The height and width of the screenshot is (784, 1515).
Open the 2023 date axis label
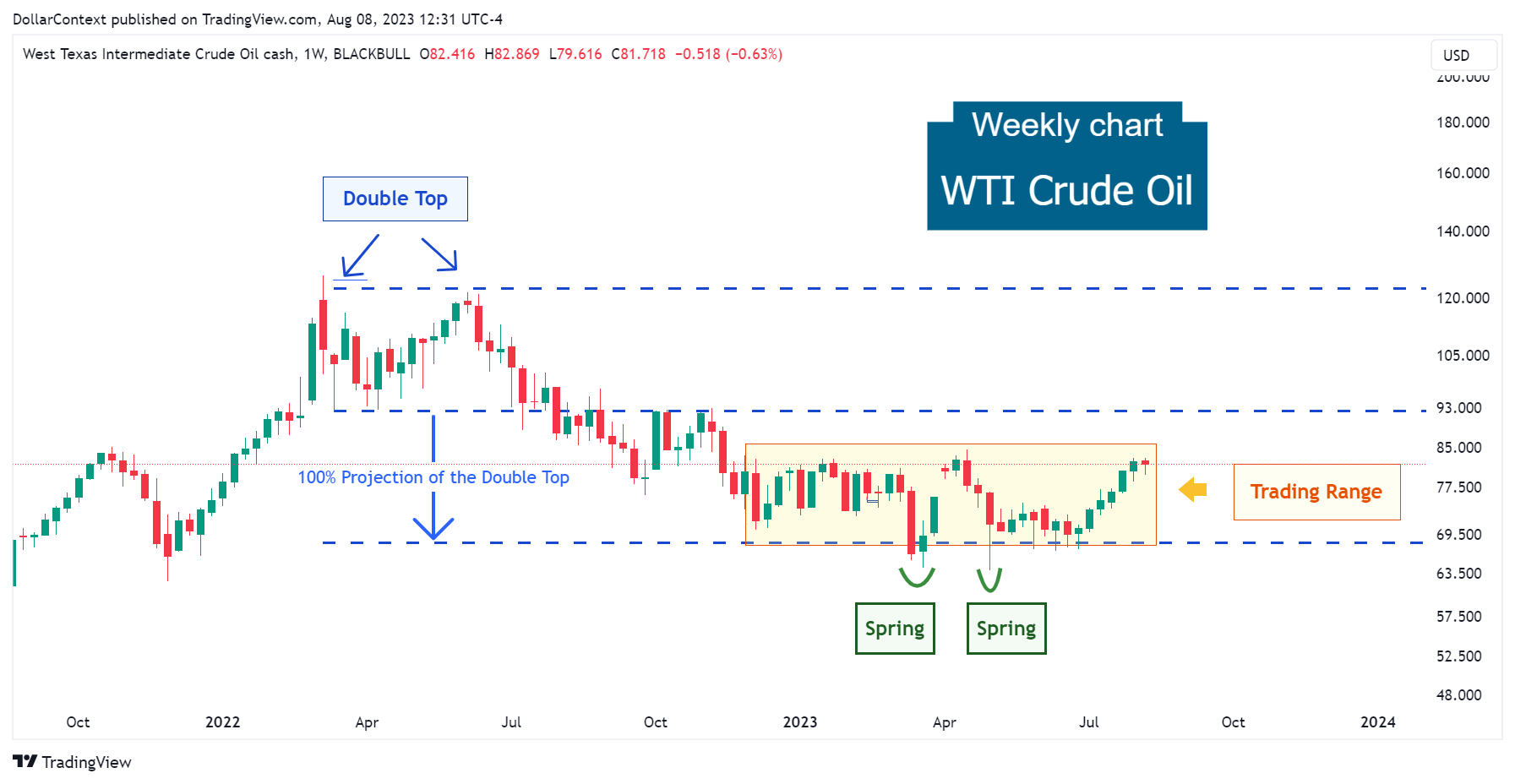[x=800, y=722]
